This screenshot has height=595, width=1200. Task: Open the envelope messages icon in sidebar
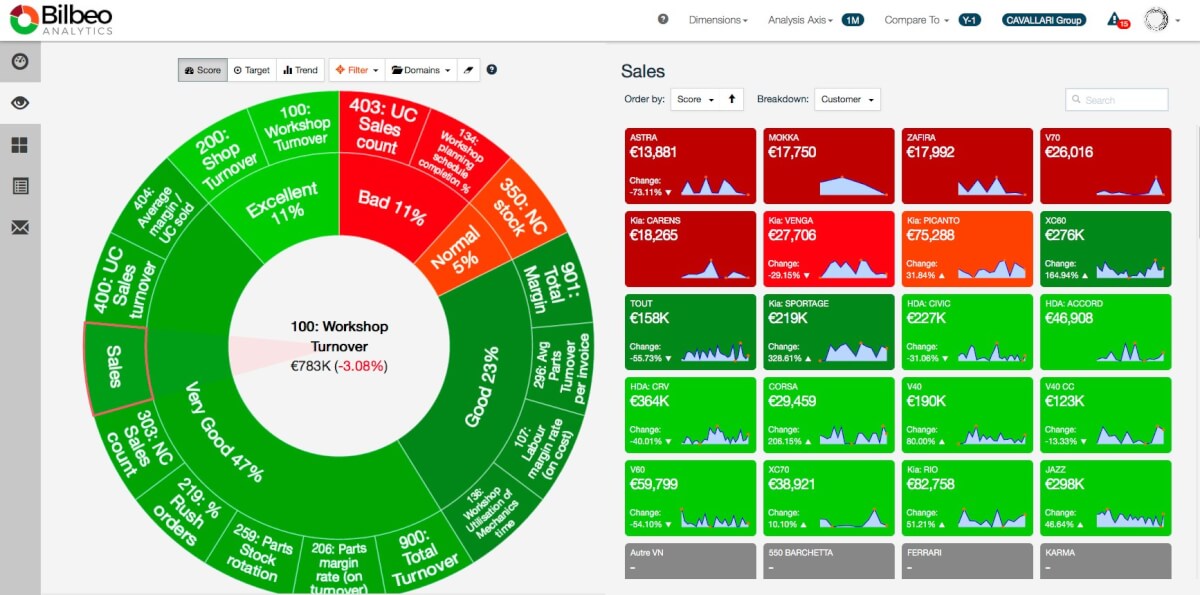(20, 228)
